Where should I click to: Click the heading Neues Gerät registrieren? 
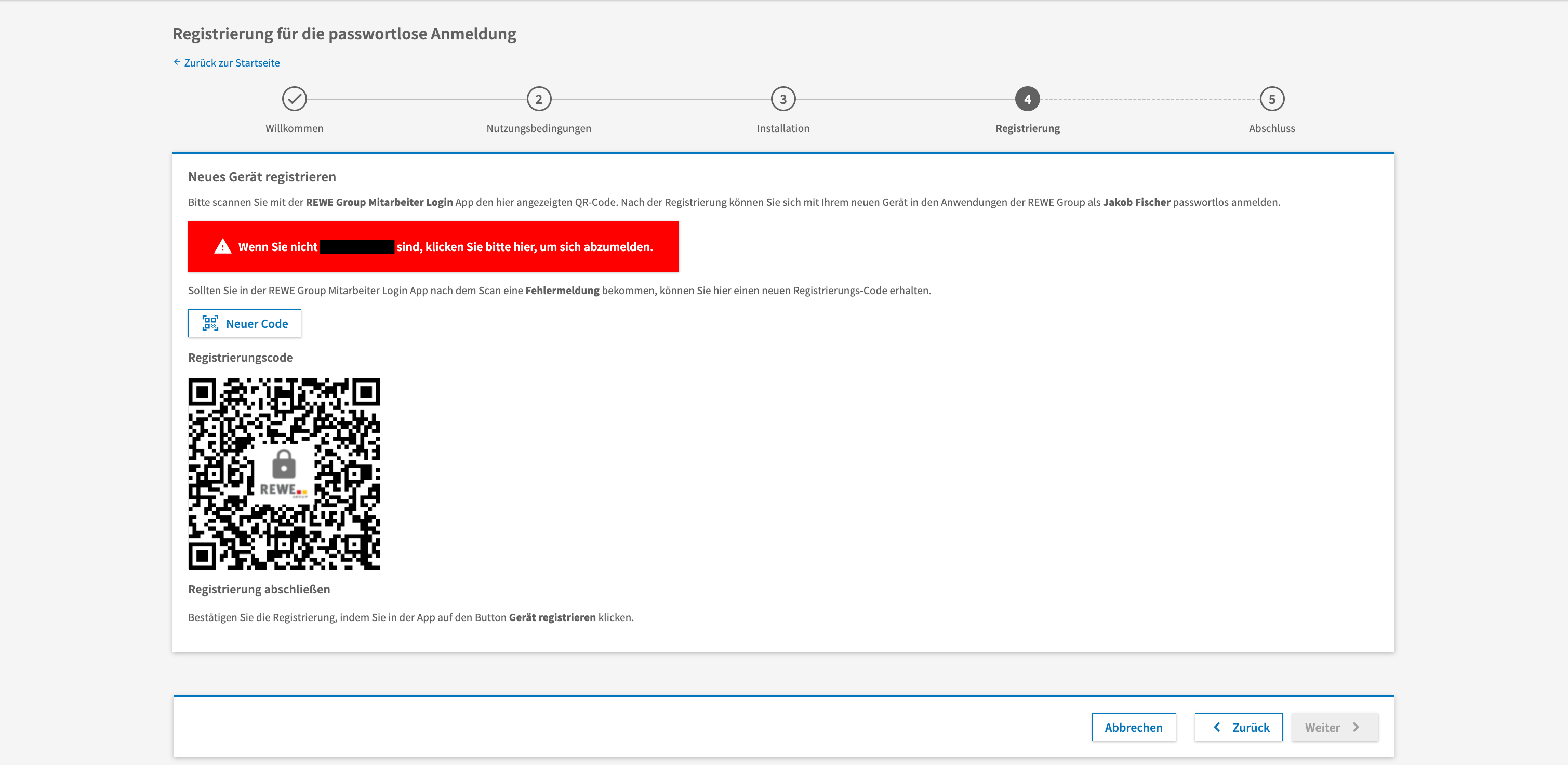tap(262, 177)
